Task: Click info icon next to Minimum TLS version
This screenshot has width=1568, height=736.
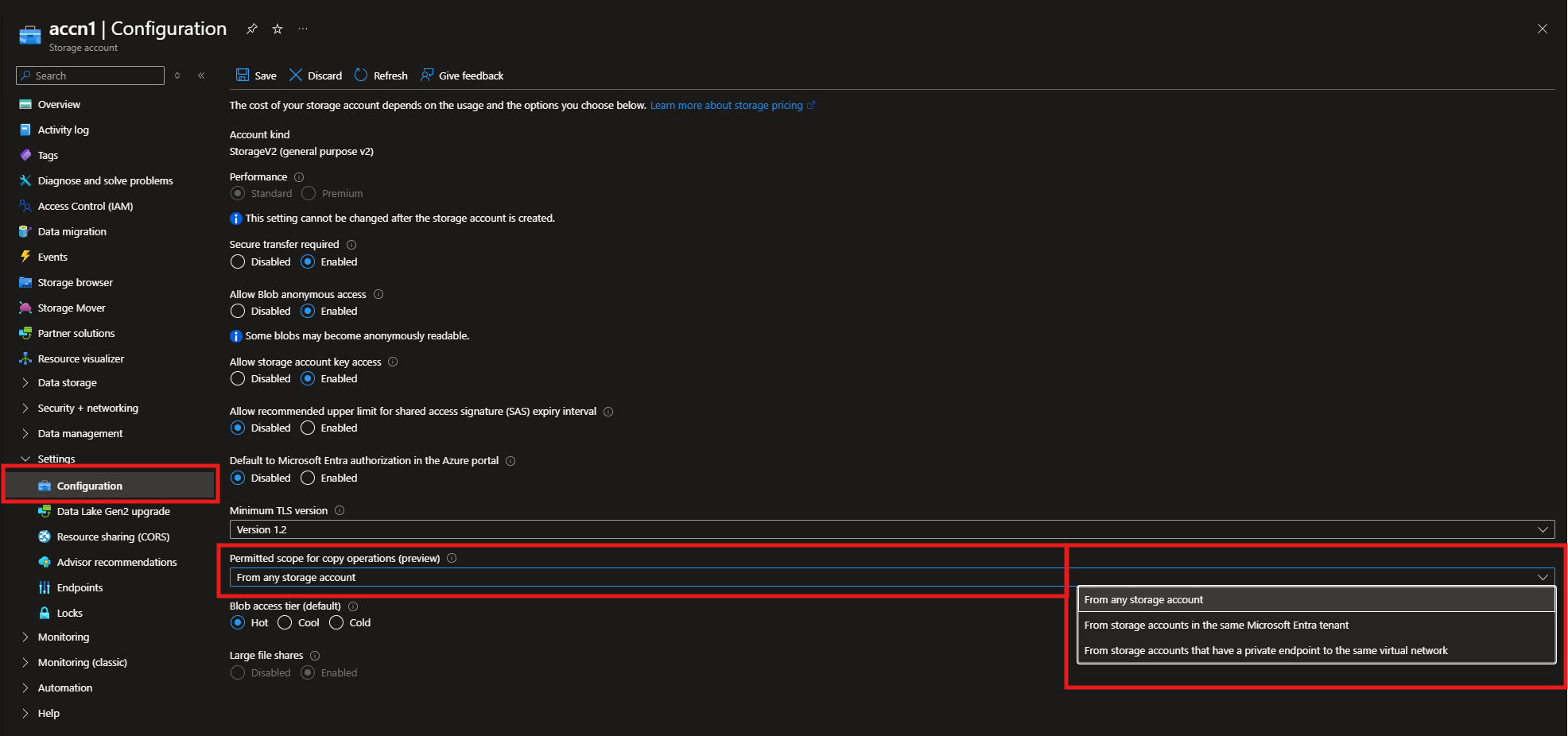Action: [340, 510]
